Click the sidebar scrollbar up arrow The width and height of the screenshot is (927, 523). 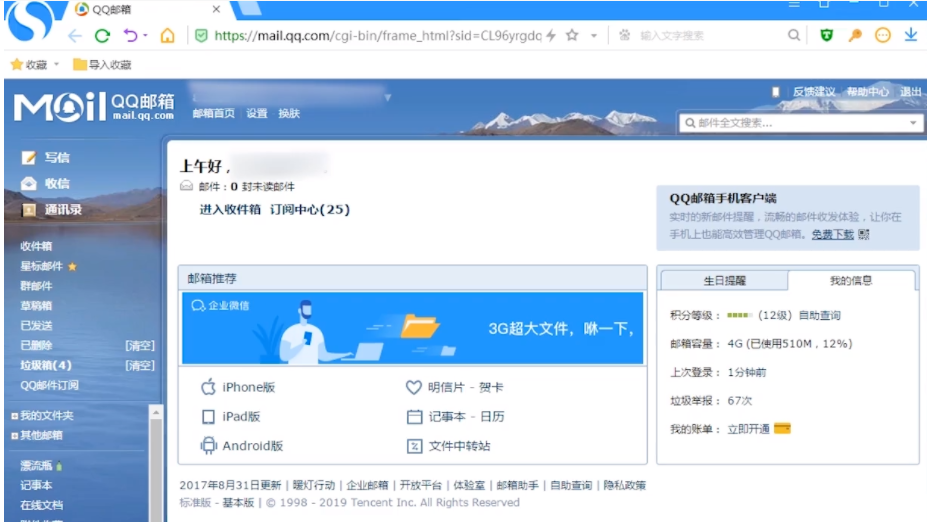coord(156,412)
